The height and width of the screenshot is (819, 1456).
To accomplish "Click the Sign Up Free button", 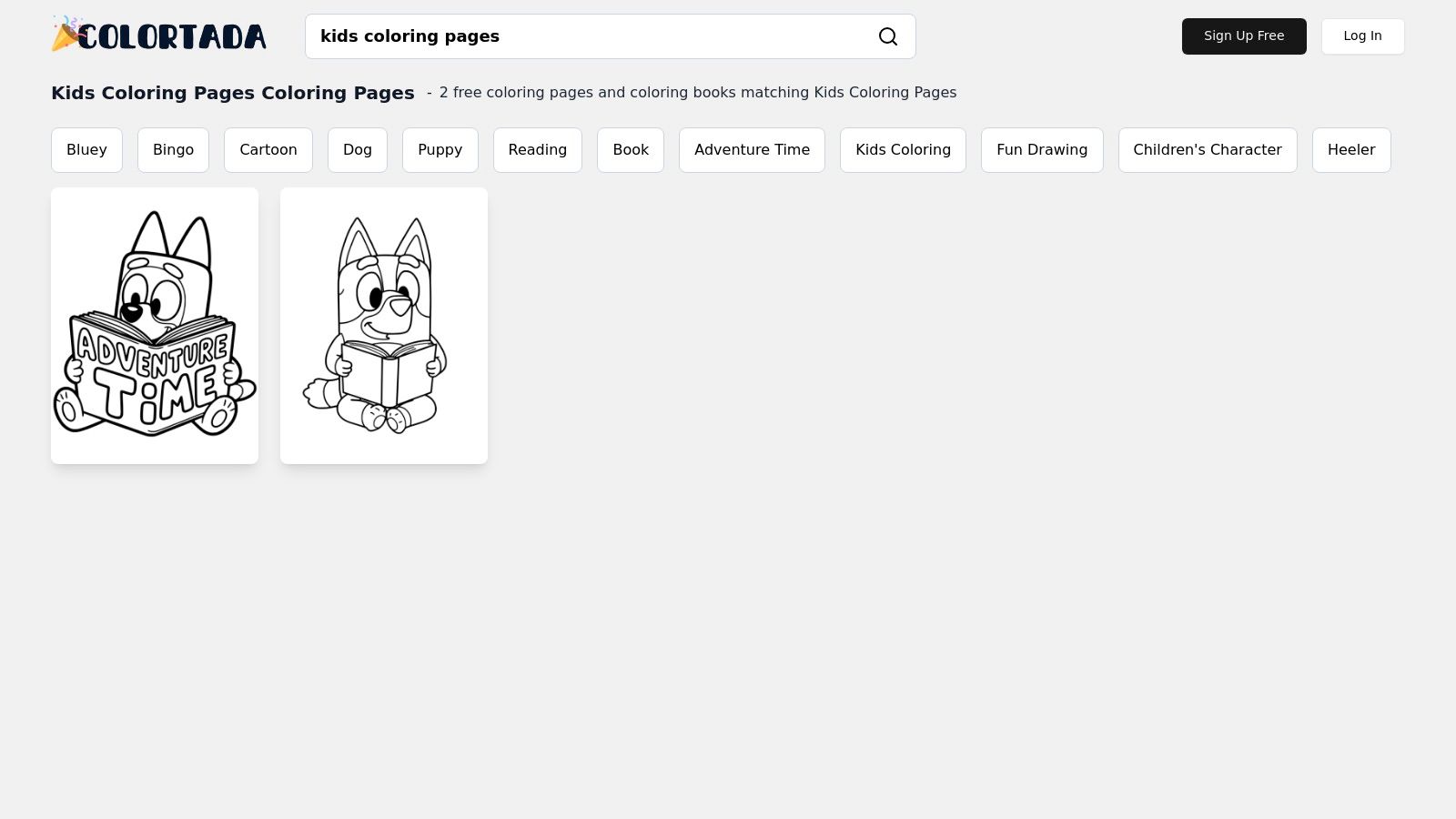I will pos(1244,36).
